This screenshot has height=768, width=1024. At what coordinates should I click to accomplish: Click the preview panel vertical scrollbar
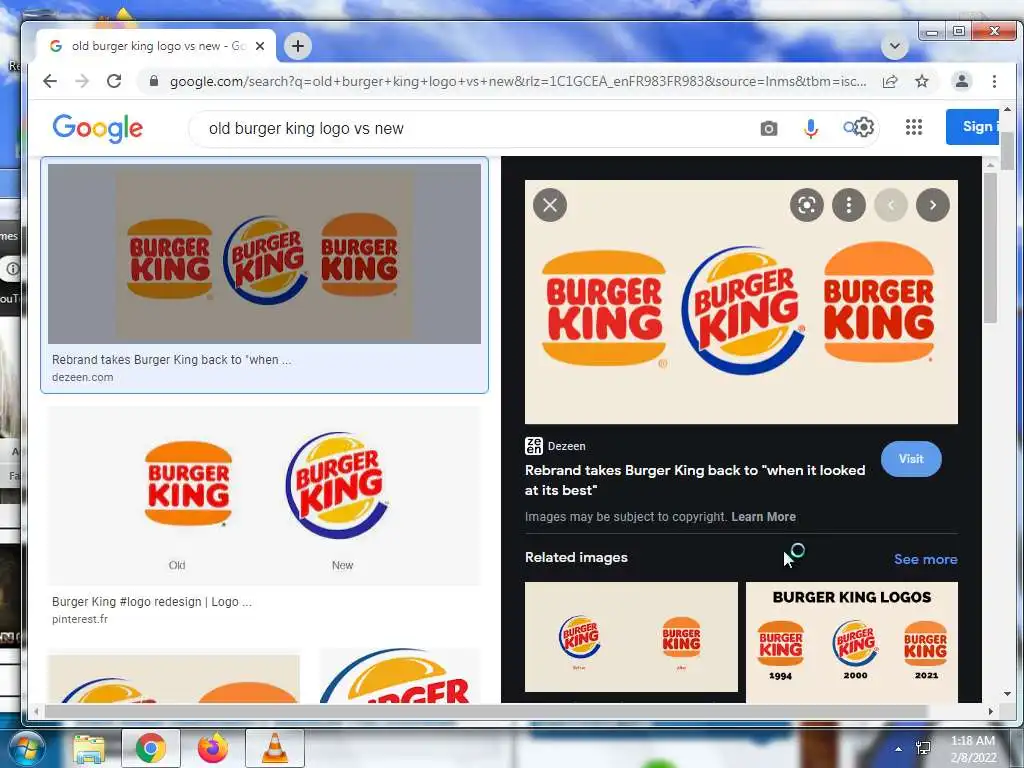pos(991,249)
